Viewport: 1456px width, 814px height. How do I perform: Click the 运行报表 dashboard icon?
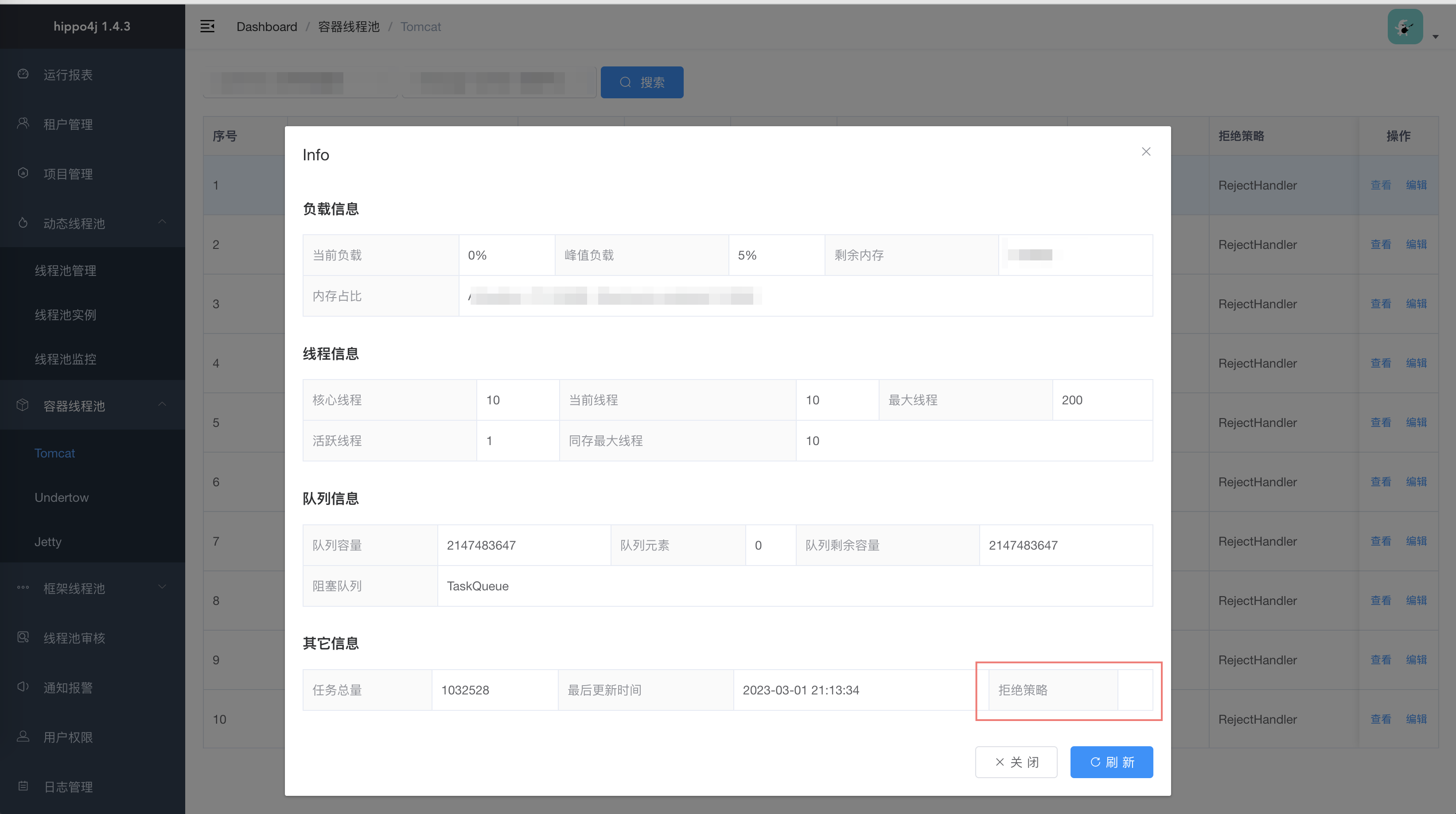23,74
